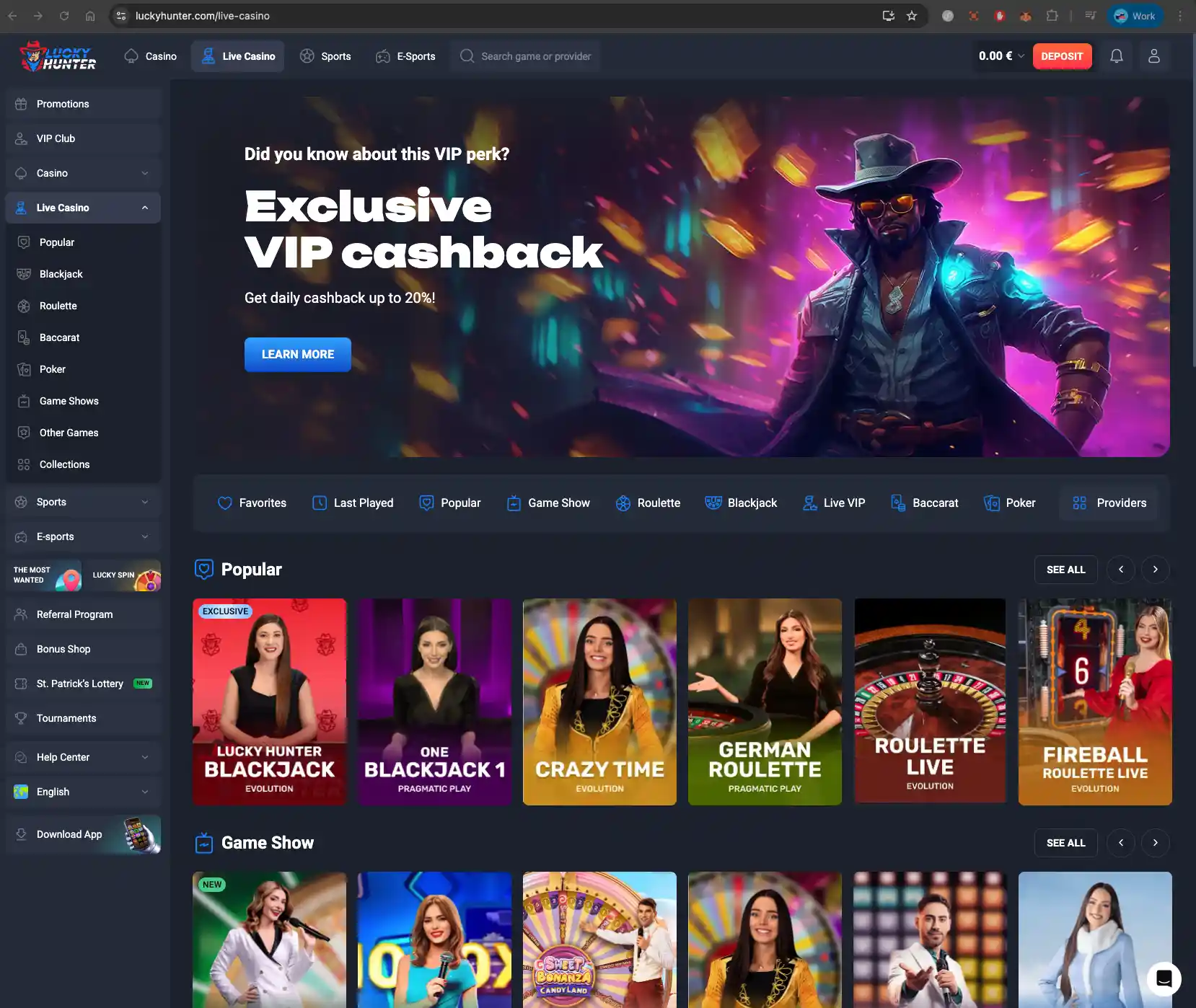Click SEE ALL for Game Show

(x=1065, y=843)
